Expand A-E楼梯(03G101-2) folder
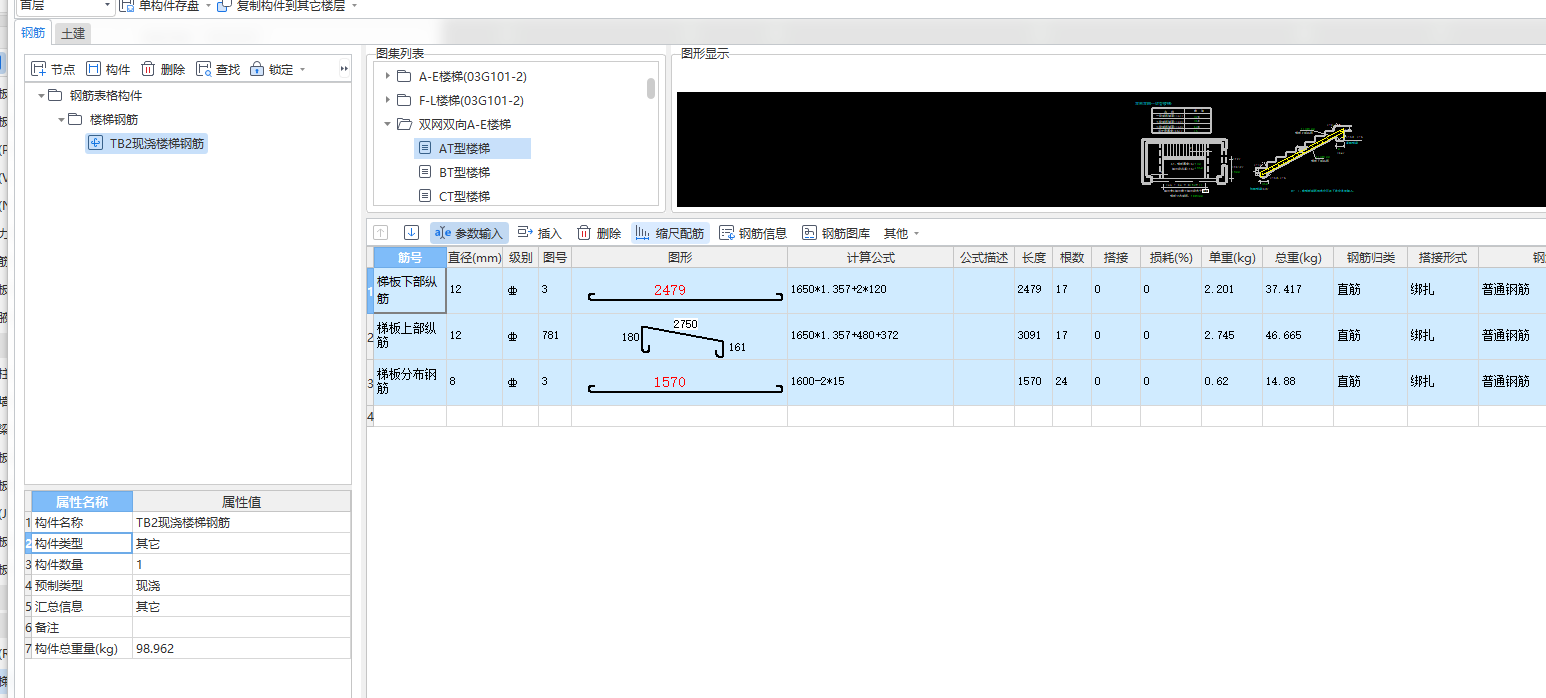 (x=388, y=76)
